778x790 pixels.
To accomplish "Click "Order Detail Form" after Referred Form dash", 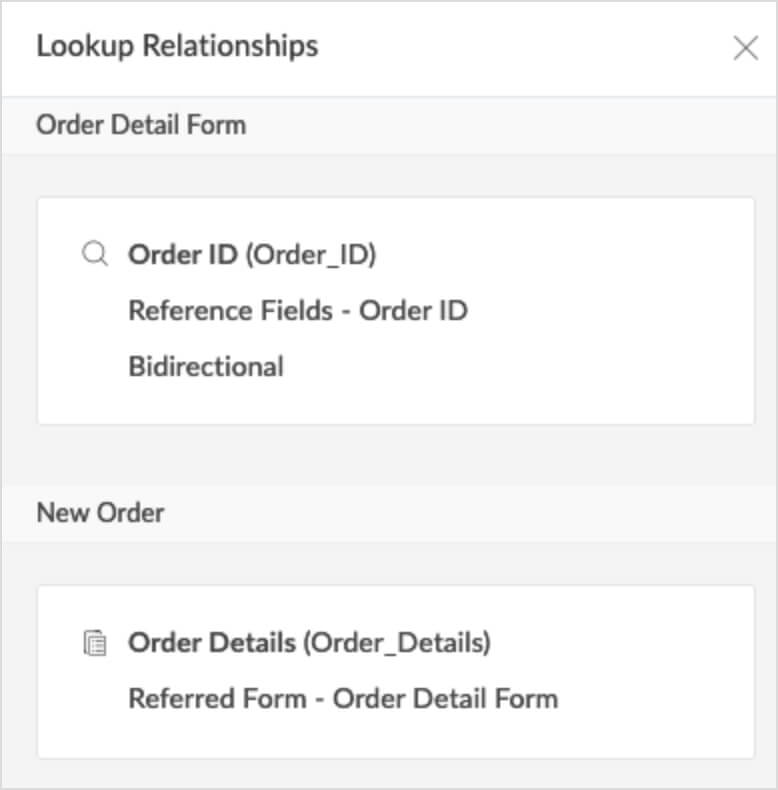I will point(445,698).
